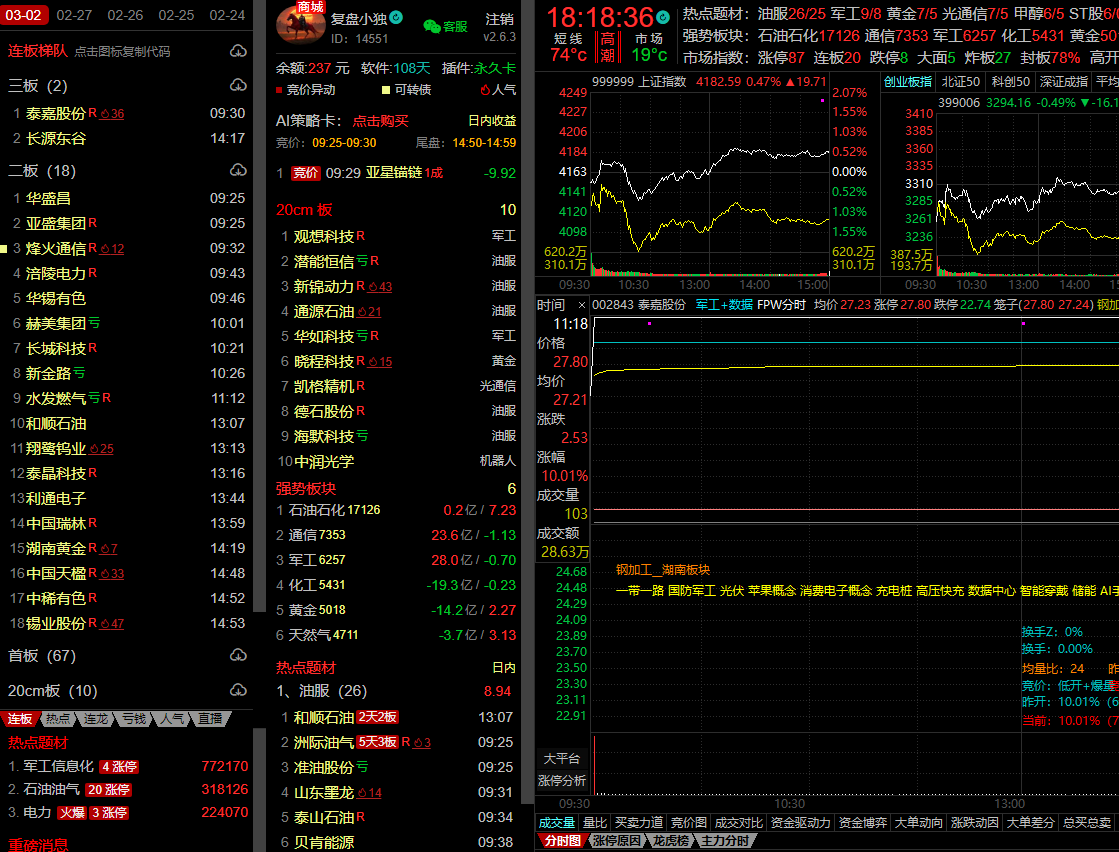Click the WeChat 客服 icon
Image resolution: width=1119 pixels, height=852 pixels.
tap(432, 27)
